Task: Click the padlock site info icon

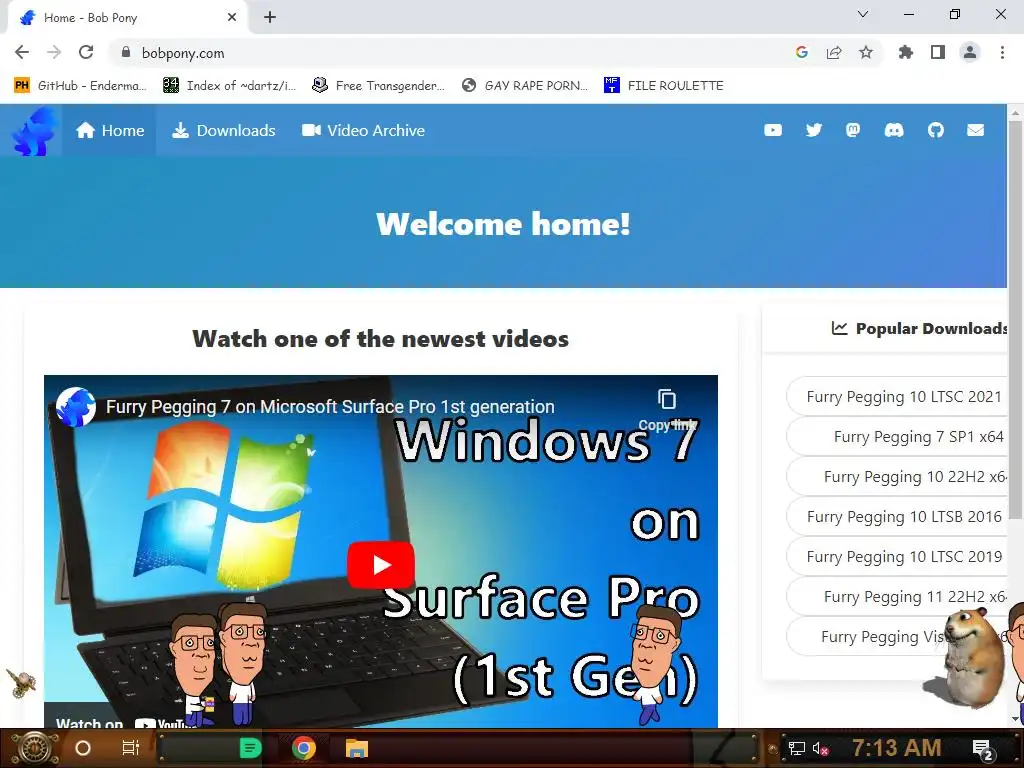Action: 125,52
